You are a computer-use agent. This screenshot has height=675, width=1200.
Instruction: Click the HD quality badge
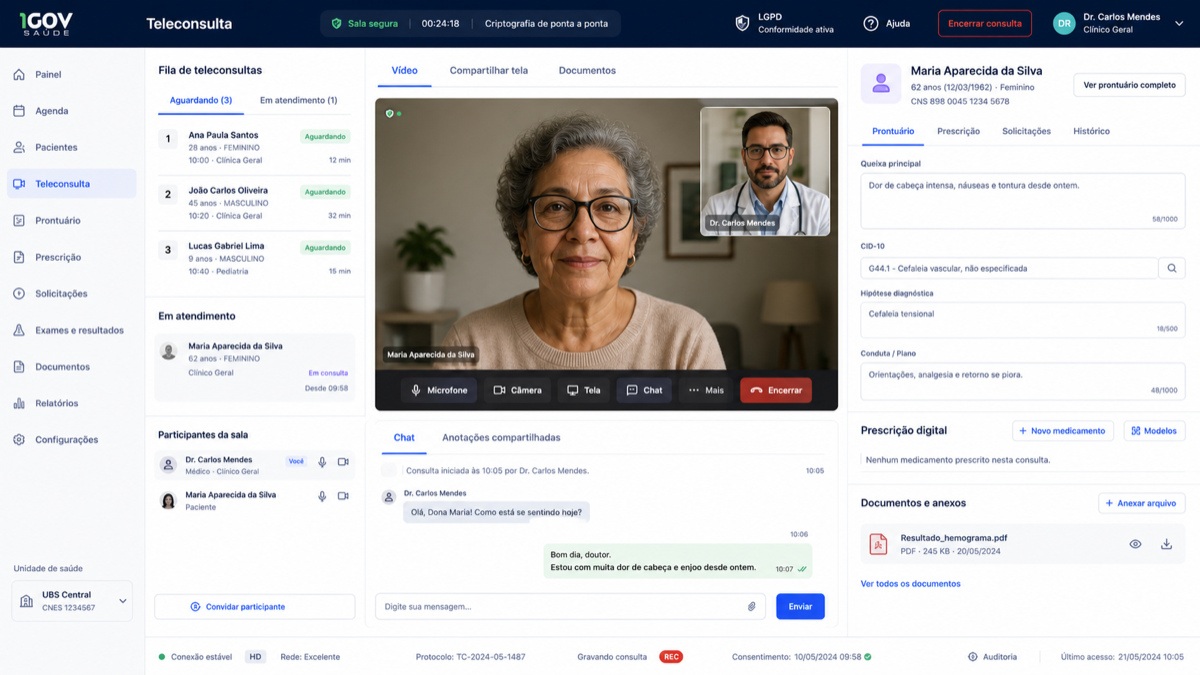tap(256, 657)
